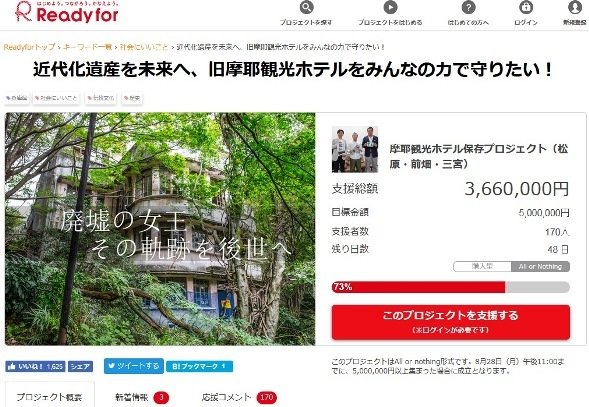Like the project via Facebook thumbs-up button

[x=35, y=366]
